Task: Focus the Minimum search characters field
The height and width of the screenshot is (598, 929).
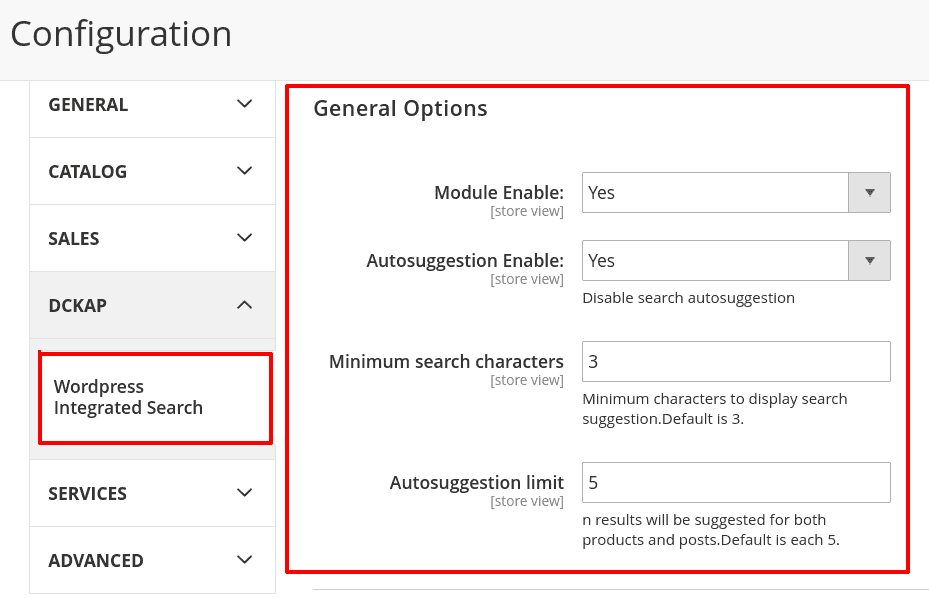Action: coord(736,361)
